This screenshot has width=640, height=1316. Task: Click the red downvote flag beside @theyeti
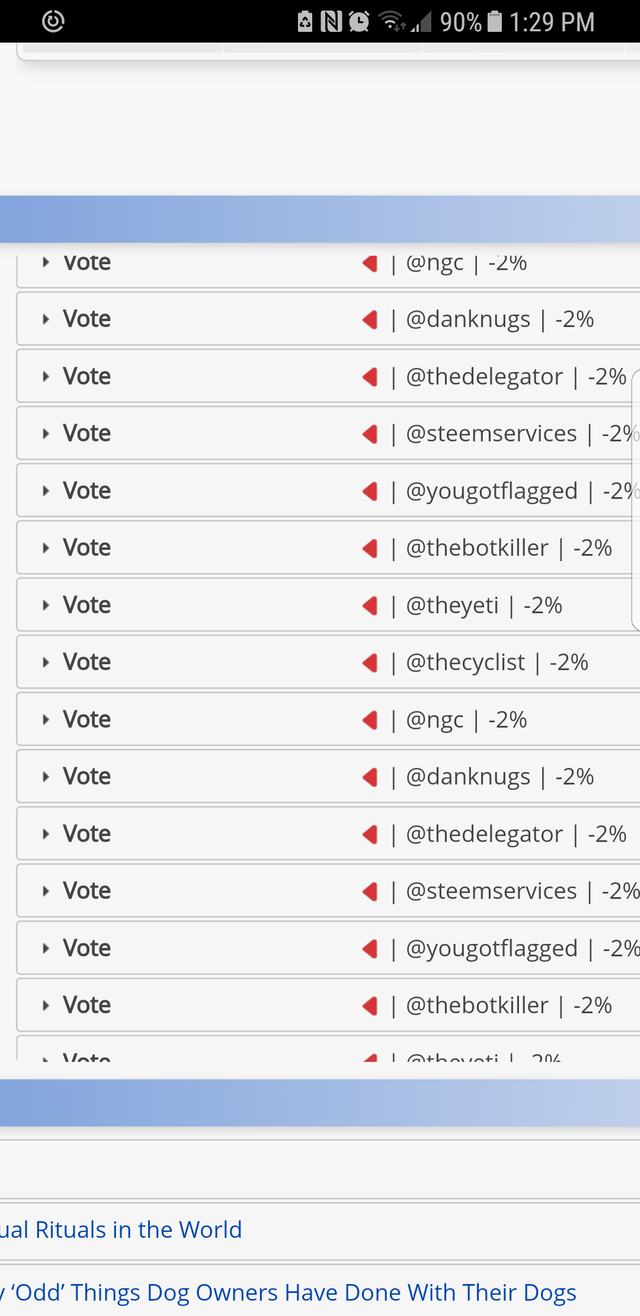[370, 605]
